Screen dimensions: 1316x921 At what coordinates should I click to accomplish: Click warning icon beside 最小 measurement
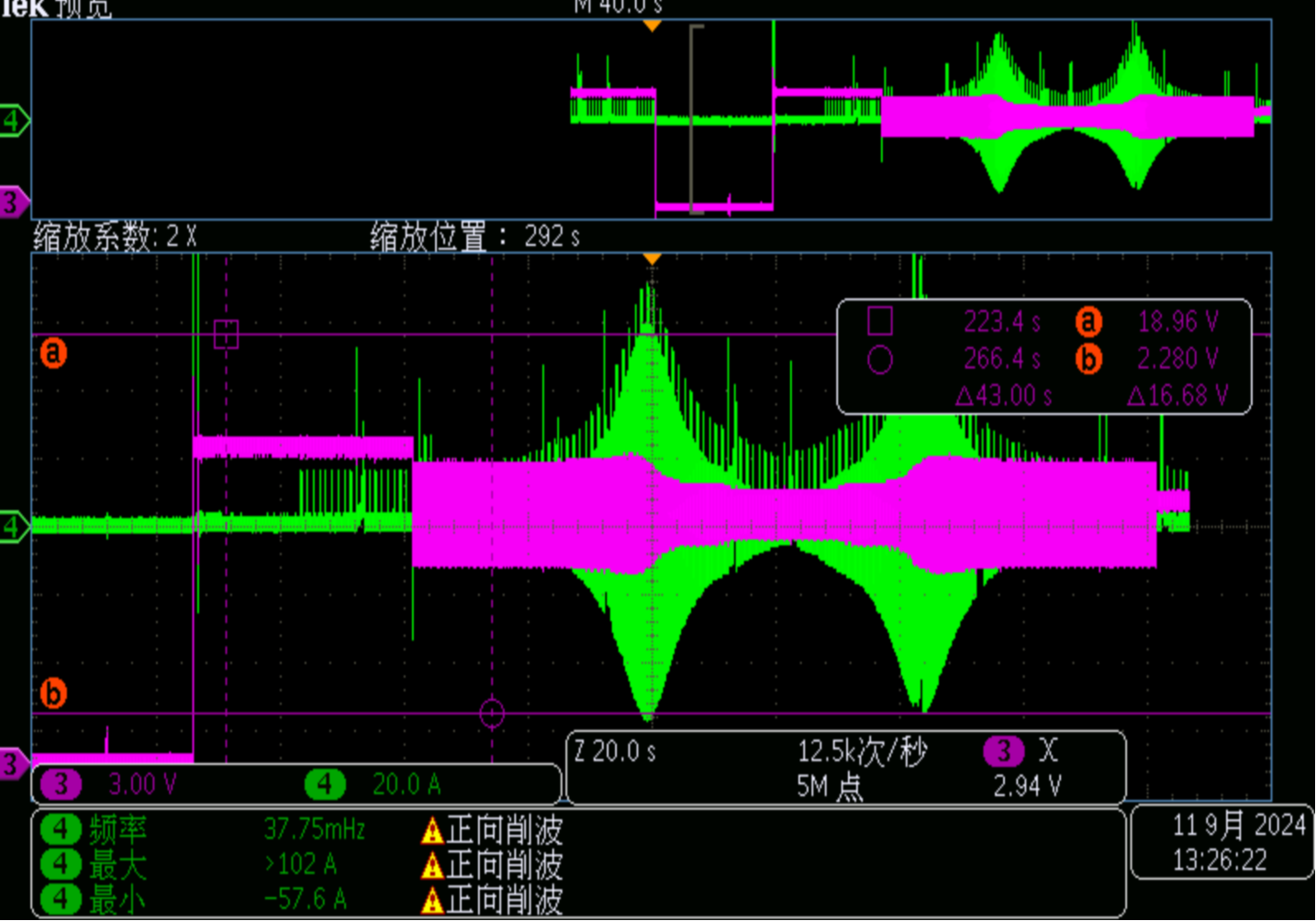pos(432,900)
